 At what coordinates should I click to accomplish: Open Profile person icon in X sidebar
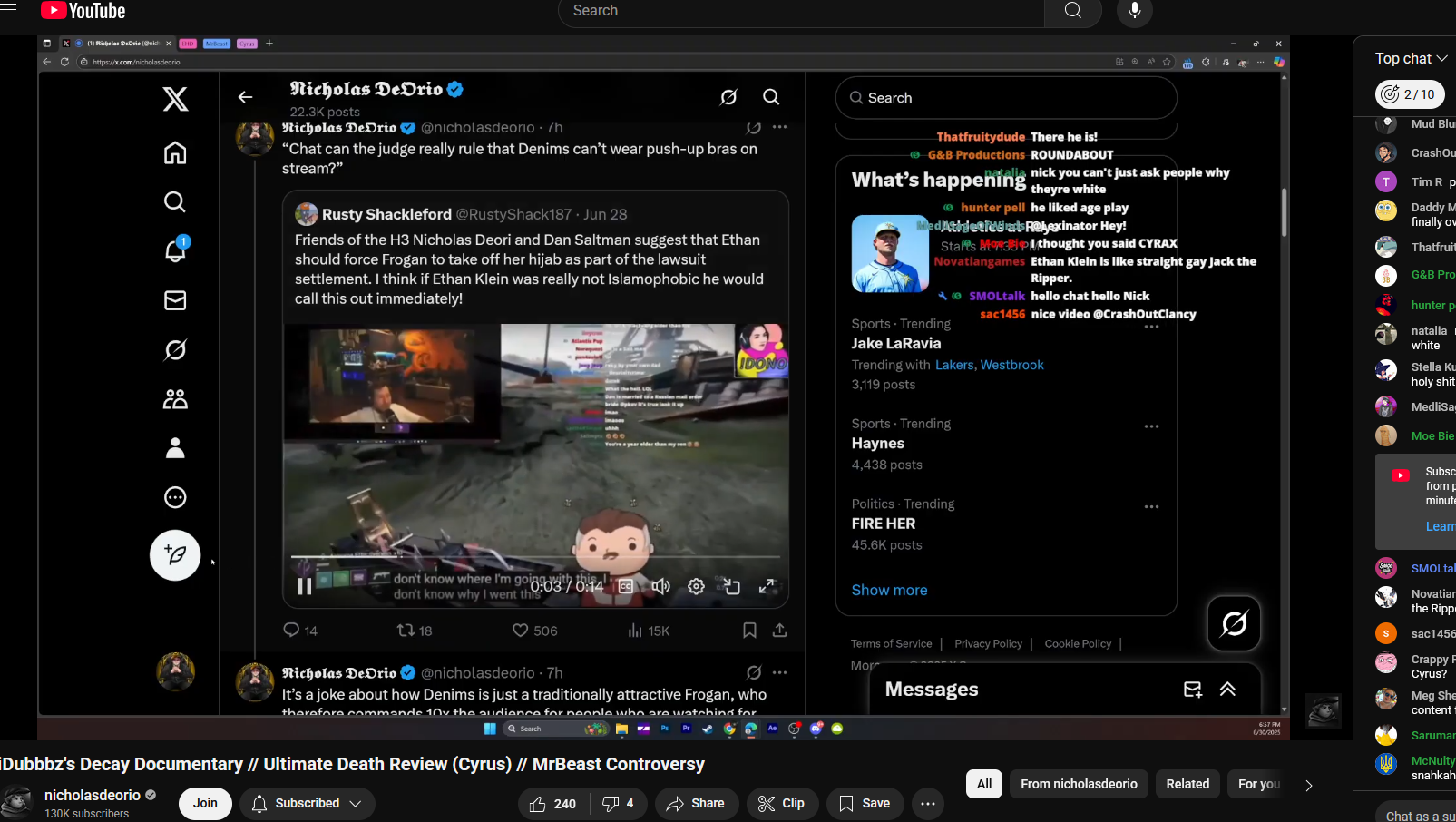tap(175, 448)
